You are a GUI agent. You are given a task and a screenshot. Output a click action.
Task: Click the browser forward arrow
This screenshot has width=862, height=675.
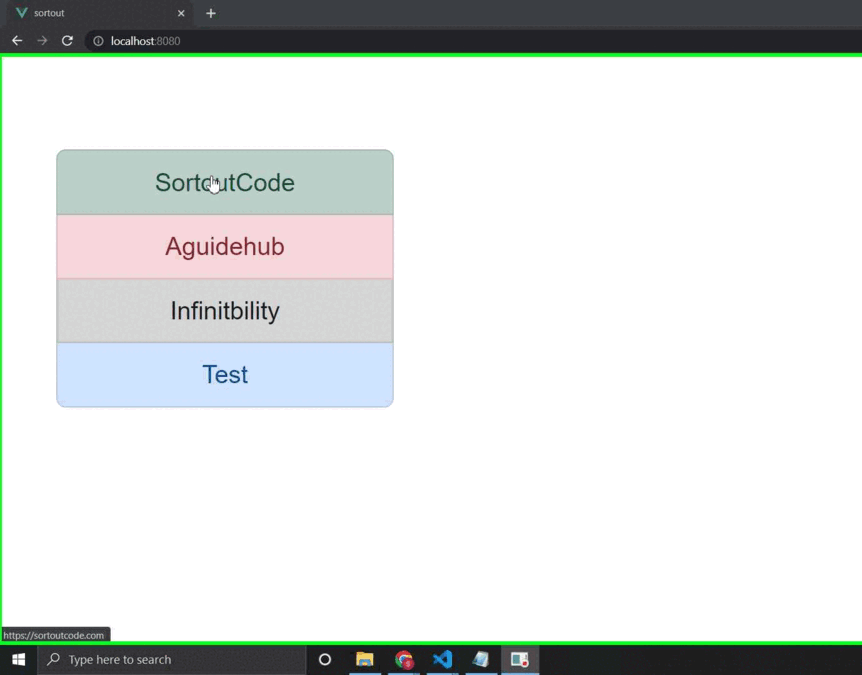42,41
